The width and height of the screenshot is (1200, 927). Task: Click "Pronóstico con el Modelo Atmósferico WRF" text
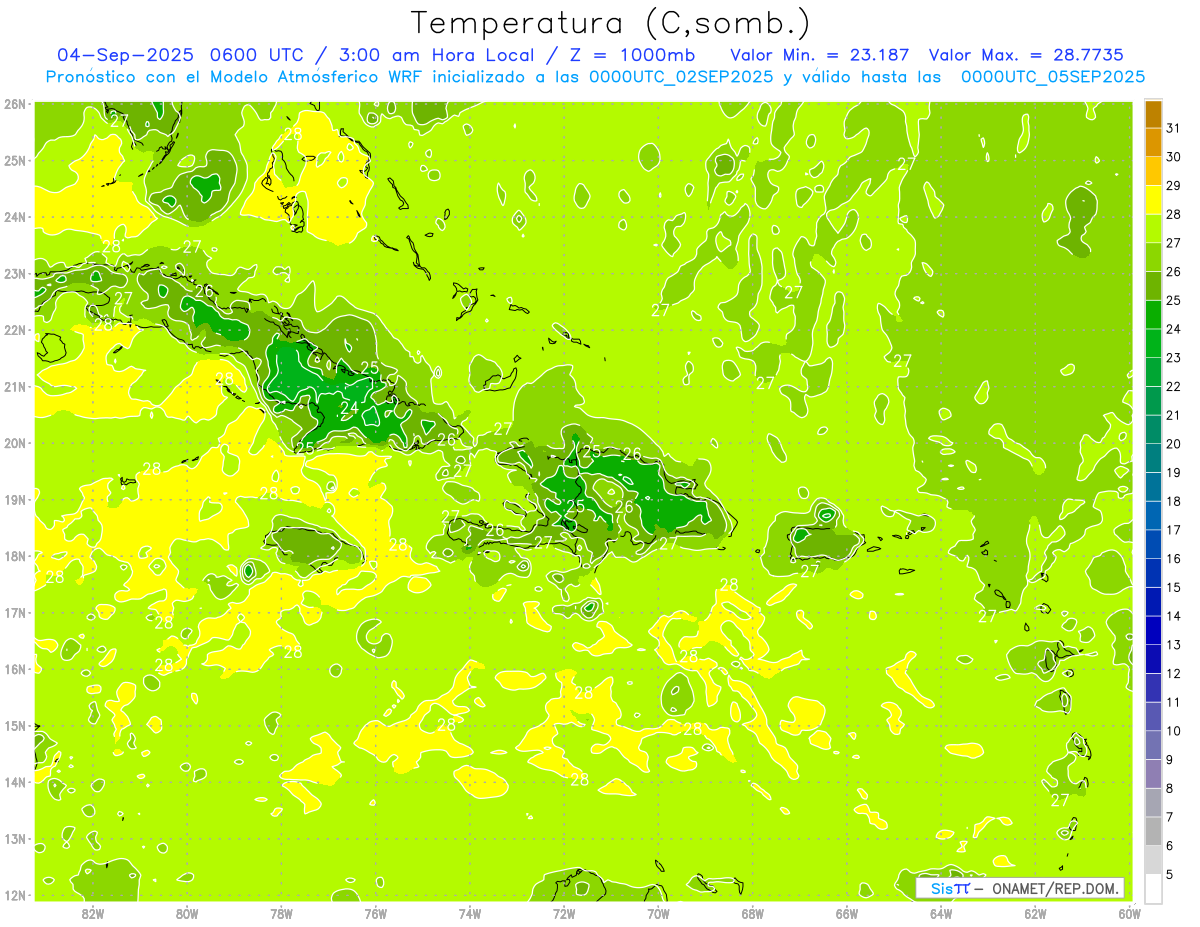[x=233, y=77]
